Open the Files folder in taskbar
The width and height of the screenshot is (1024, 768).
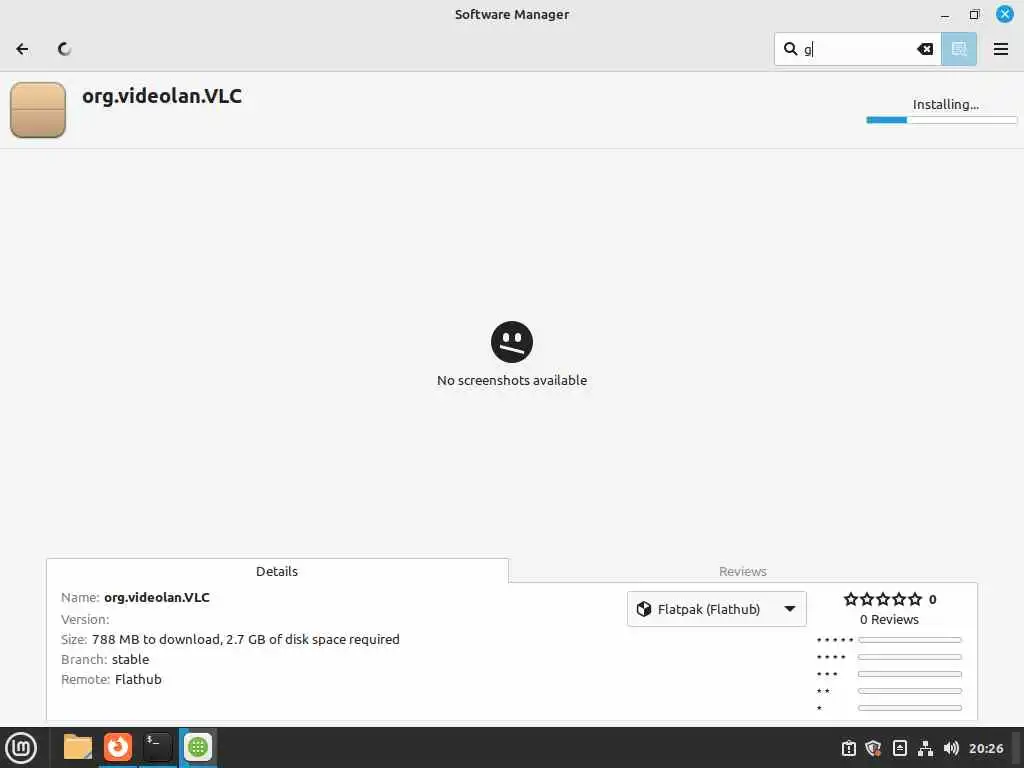[x=78, y=748]
